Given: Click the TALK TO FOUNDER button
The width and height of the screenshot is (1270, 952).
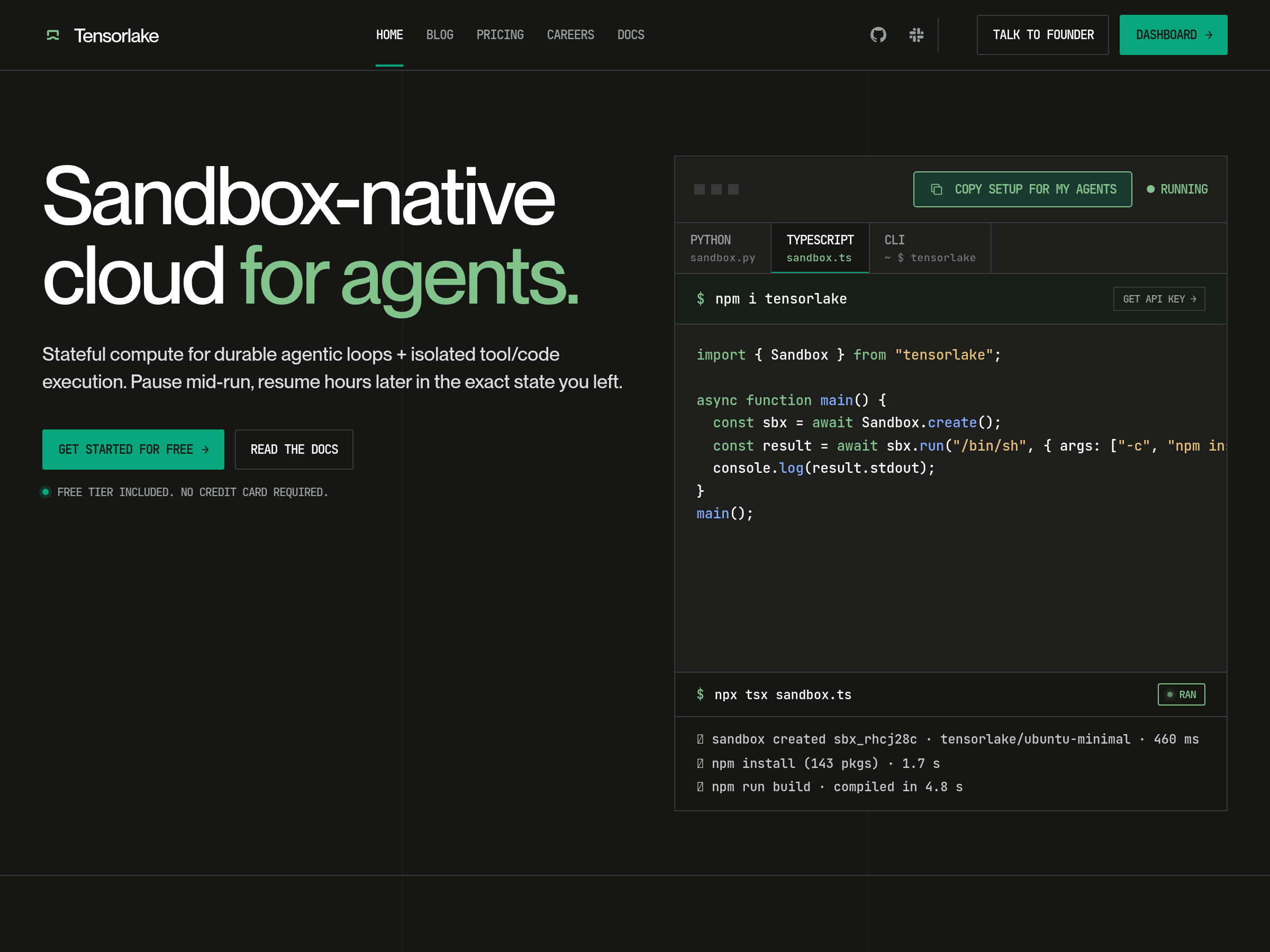Looking at the screenshot, I should click(1042, 35).
